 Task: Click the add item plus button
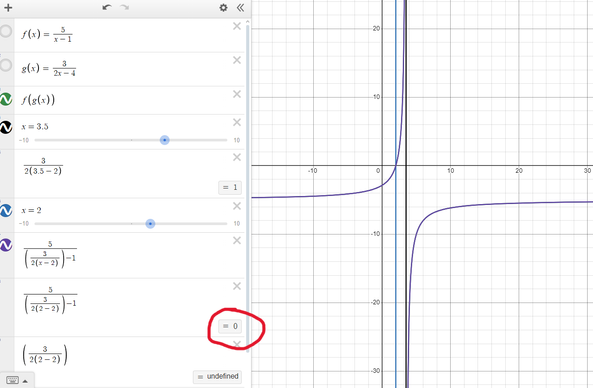[x=8, y=8]
